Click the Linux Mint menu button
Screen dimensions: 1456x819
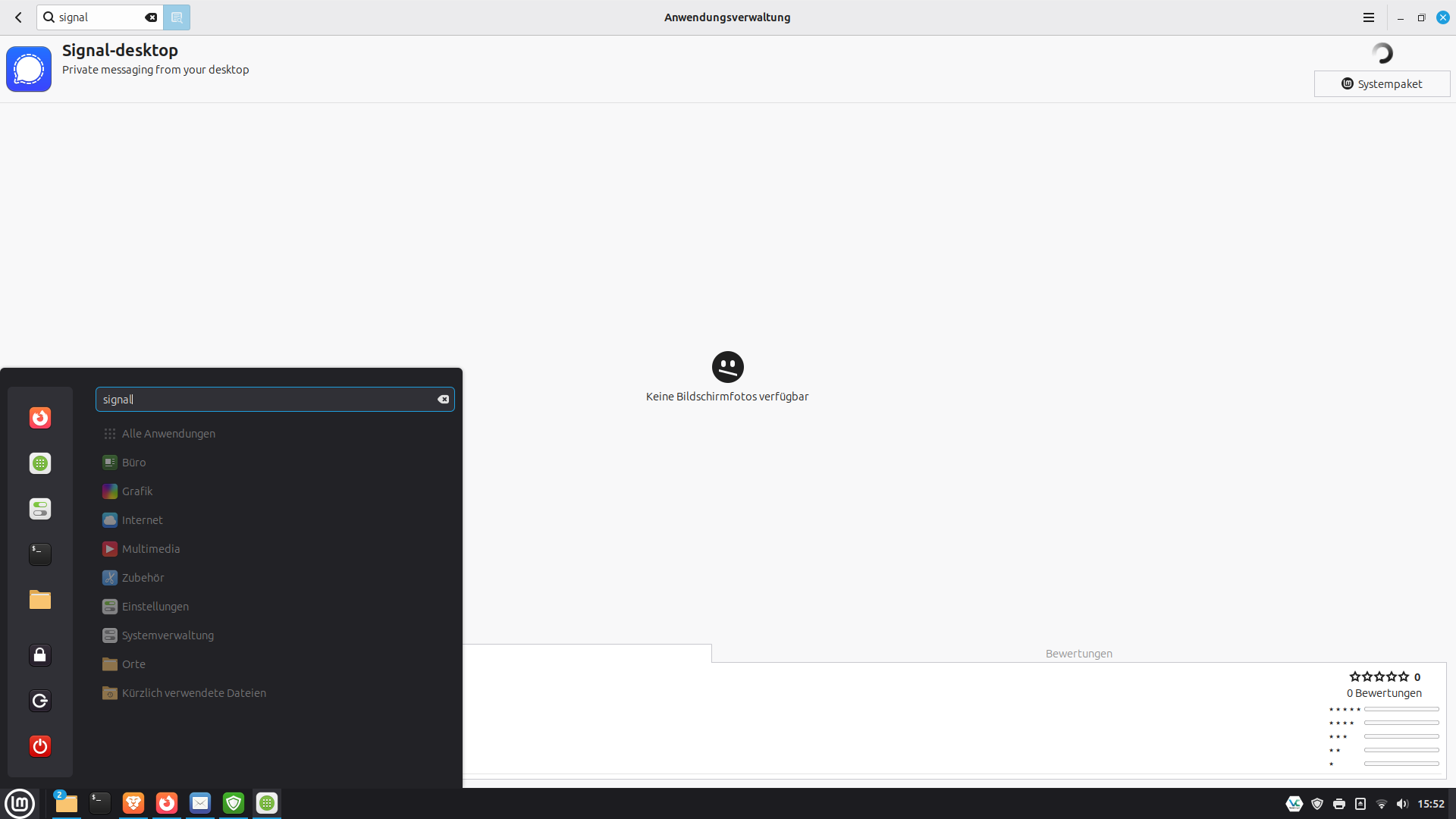coord(20,803)
